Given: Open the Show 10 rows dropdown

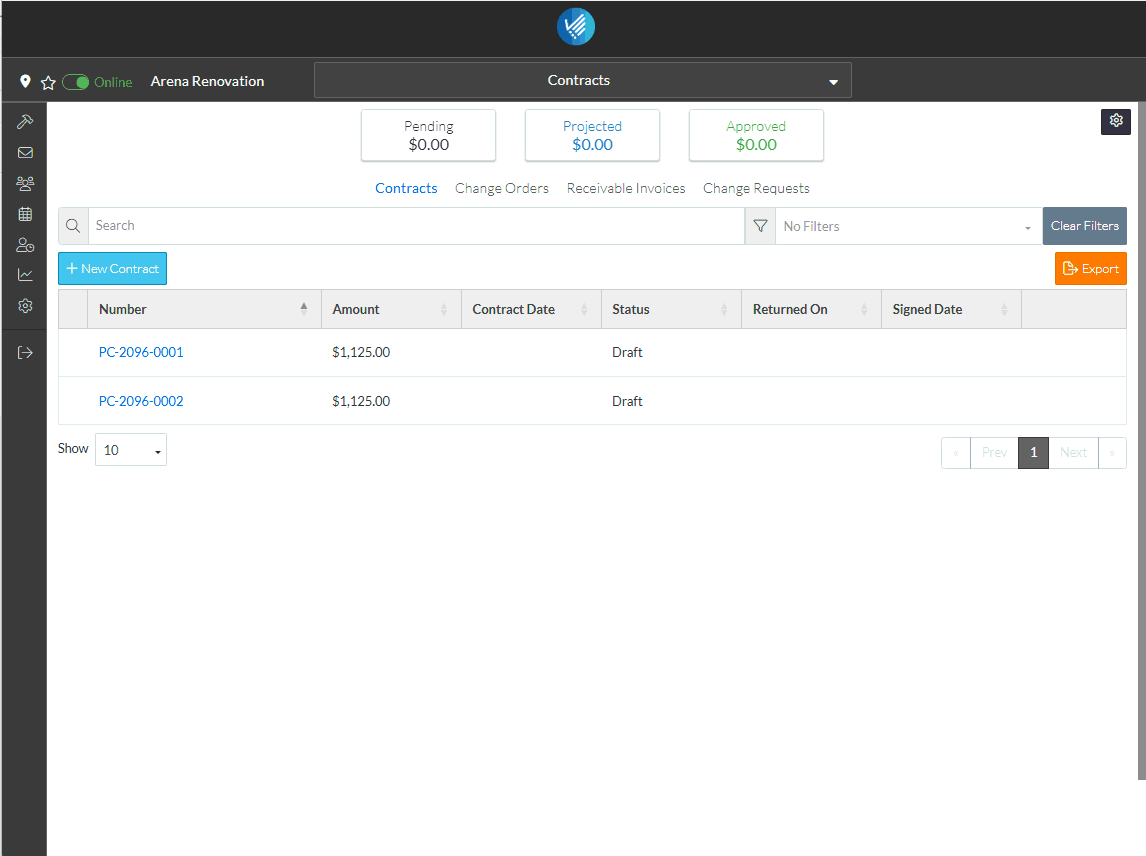Looking at the screenshot, I should 131,450.
